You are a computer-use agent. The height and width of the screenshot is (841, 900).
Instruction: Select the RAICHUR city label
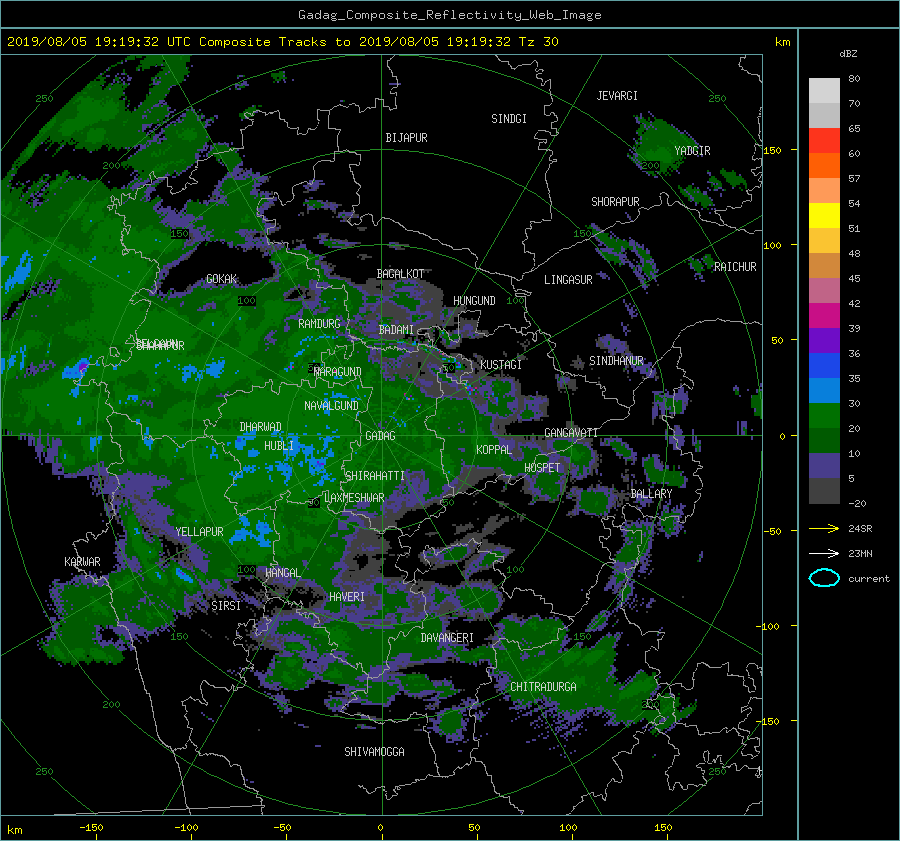tap(735, 267)
